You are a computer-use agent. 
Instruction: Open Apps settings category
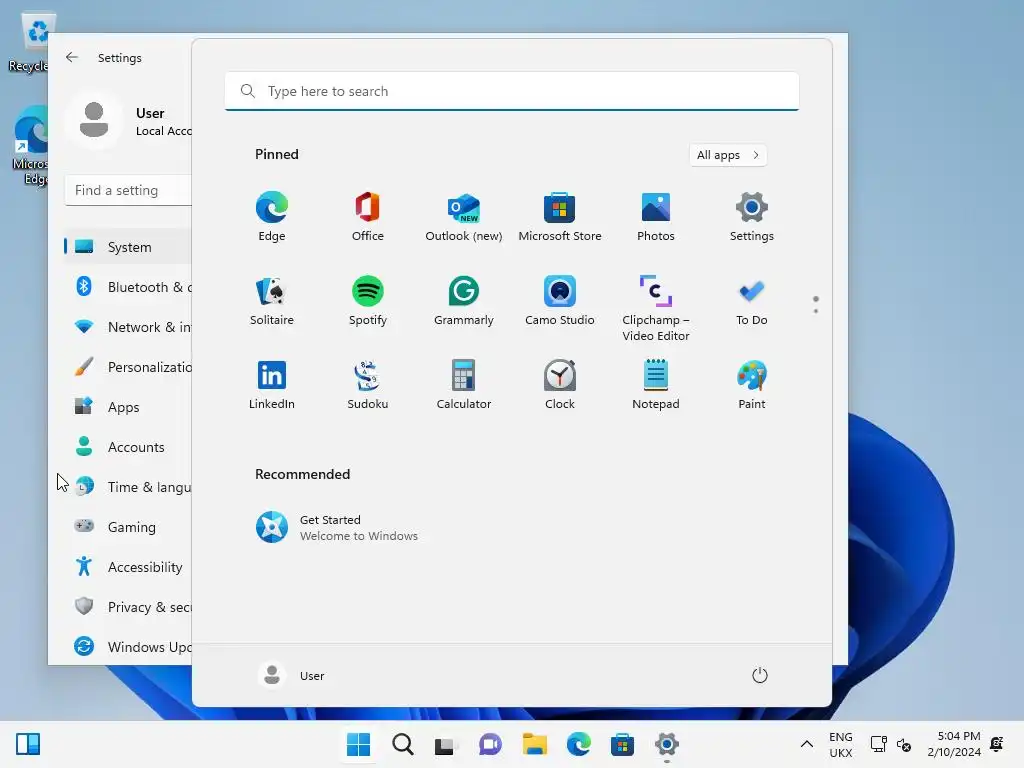(x=128, y=407)
